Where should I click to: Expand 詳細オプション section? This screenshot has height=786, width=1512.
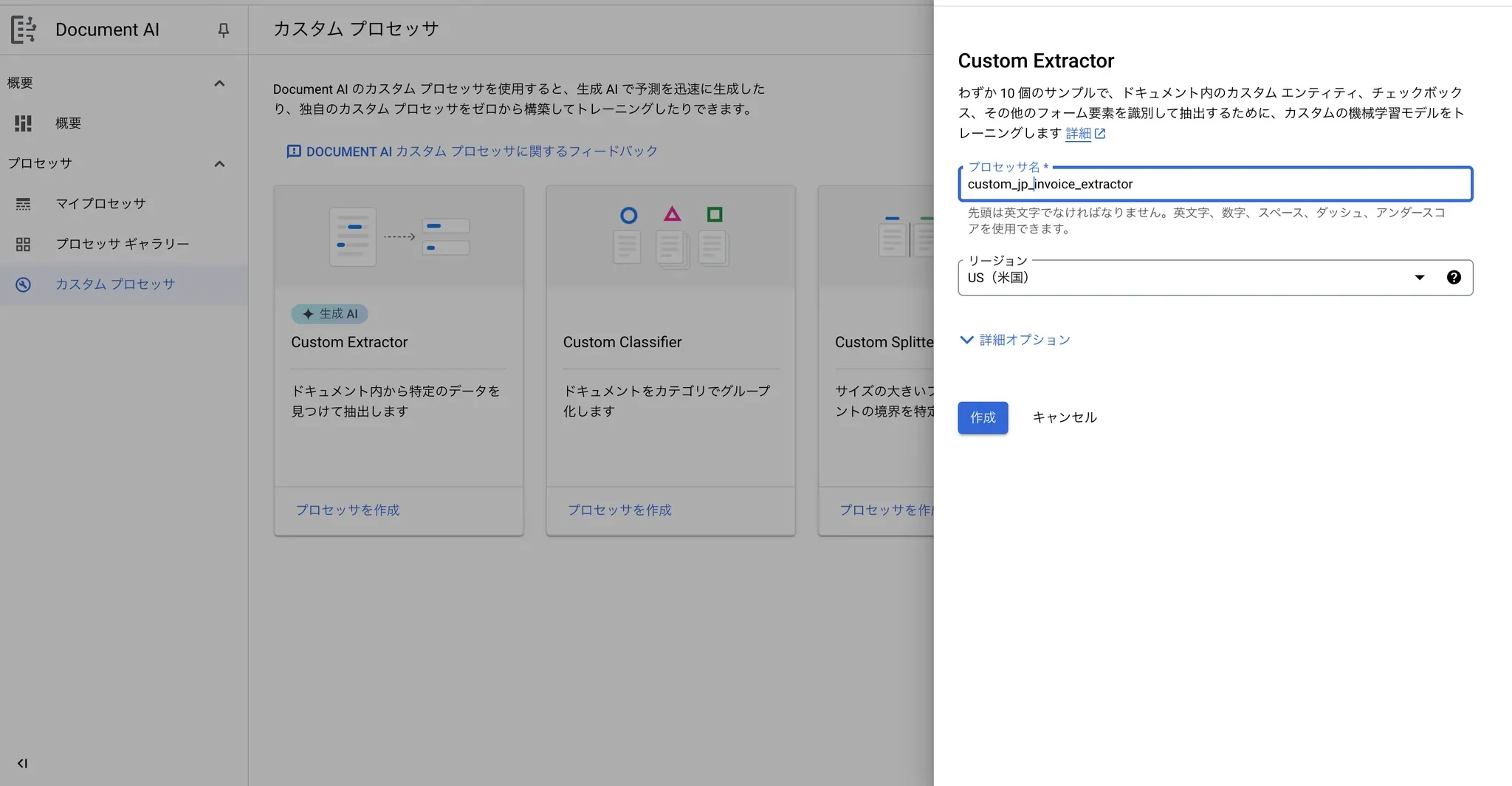click(x=1014, y=340)
